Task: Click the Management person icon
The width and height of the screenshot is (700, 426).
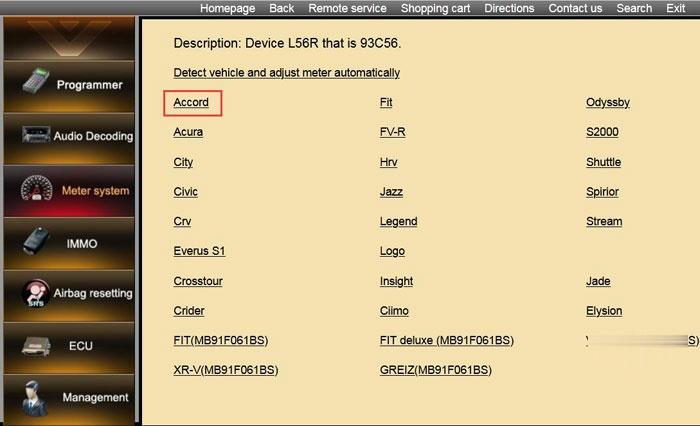Action: pyautogui.click(x=34, y=397)
